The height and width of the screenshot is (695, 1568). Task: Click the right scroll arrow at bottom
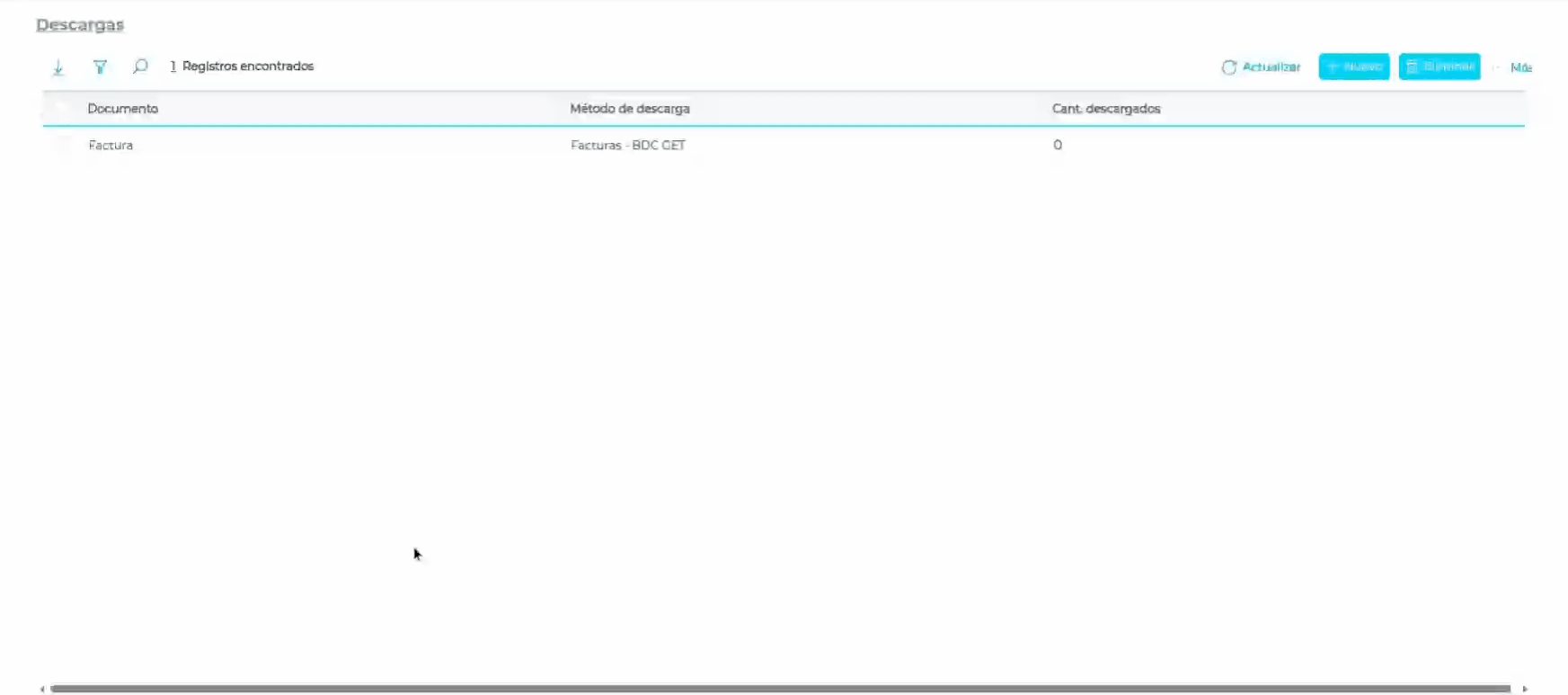[1525, 690]
